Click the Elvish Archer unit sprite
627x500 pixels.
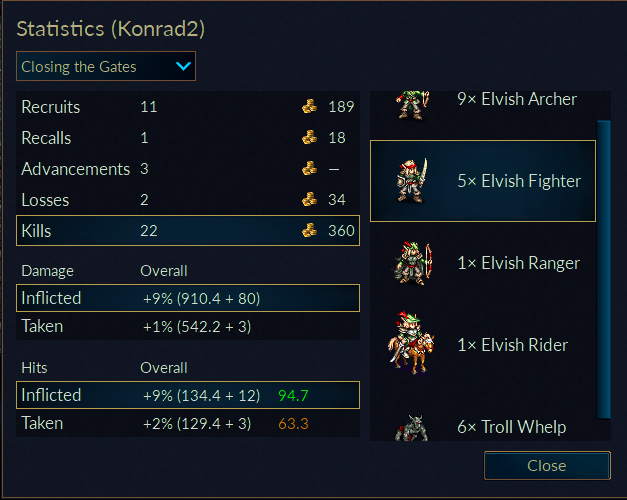pos(412,105)
